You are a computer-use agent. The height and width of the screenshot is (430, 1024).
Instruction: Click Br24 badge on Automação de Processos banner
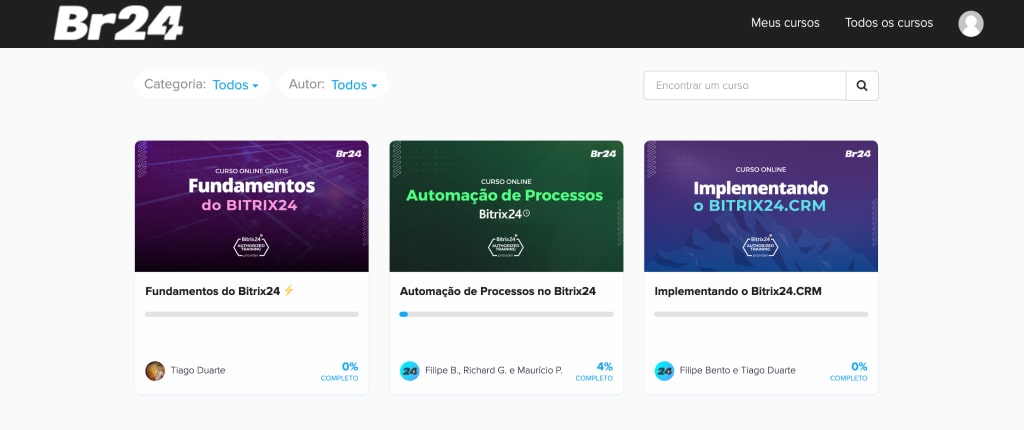pyautogui.click(x=603, y=154)
